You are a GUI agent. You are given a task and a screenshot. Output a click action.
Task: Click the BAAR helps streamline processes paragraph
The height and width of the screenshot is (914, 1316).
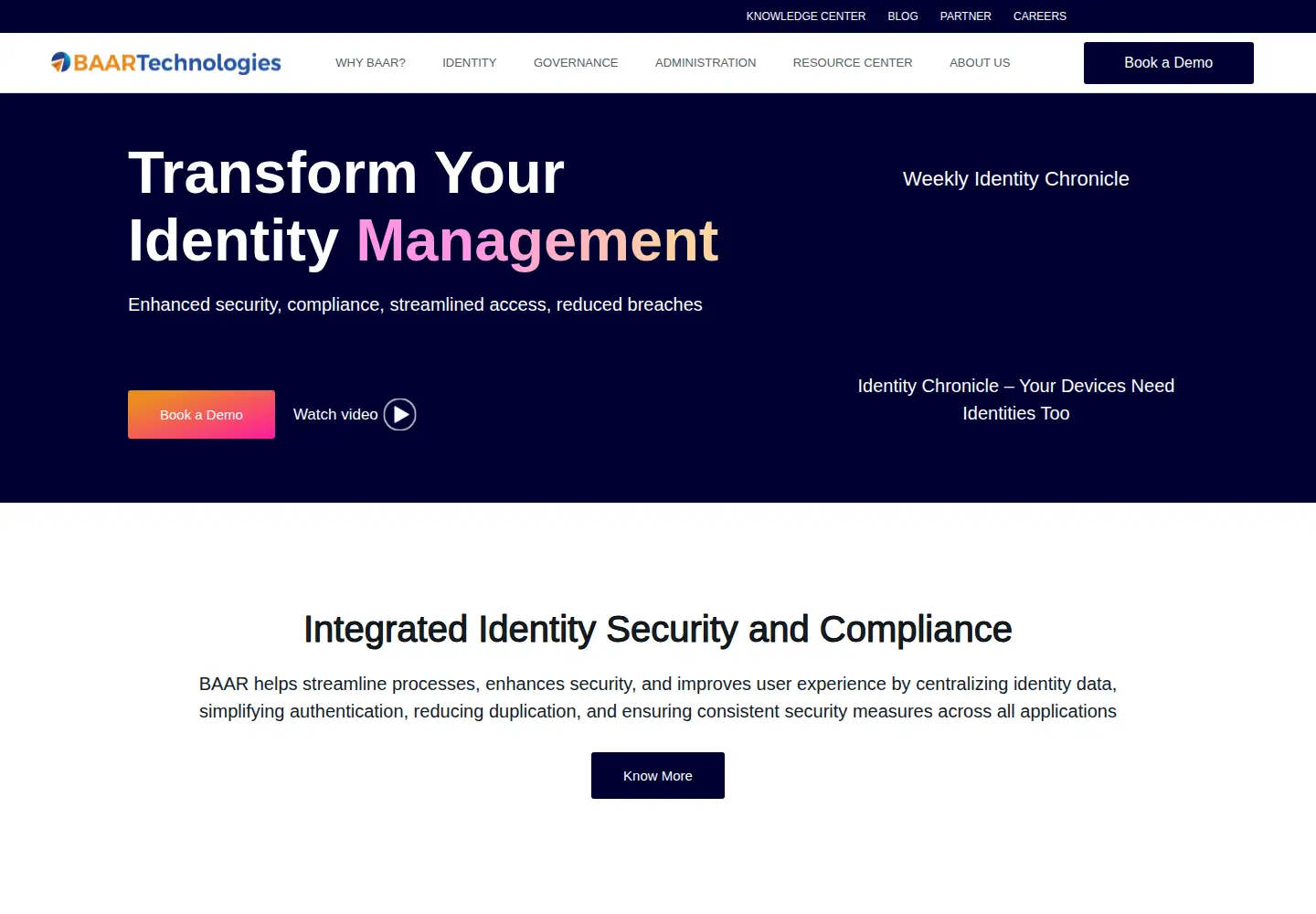tap(658, 697)
